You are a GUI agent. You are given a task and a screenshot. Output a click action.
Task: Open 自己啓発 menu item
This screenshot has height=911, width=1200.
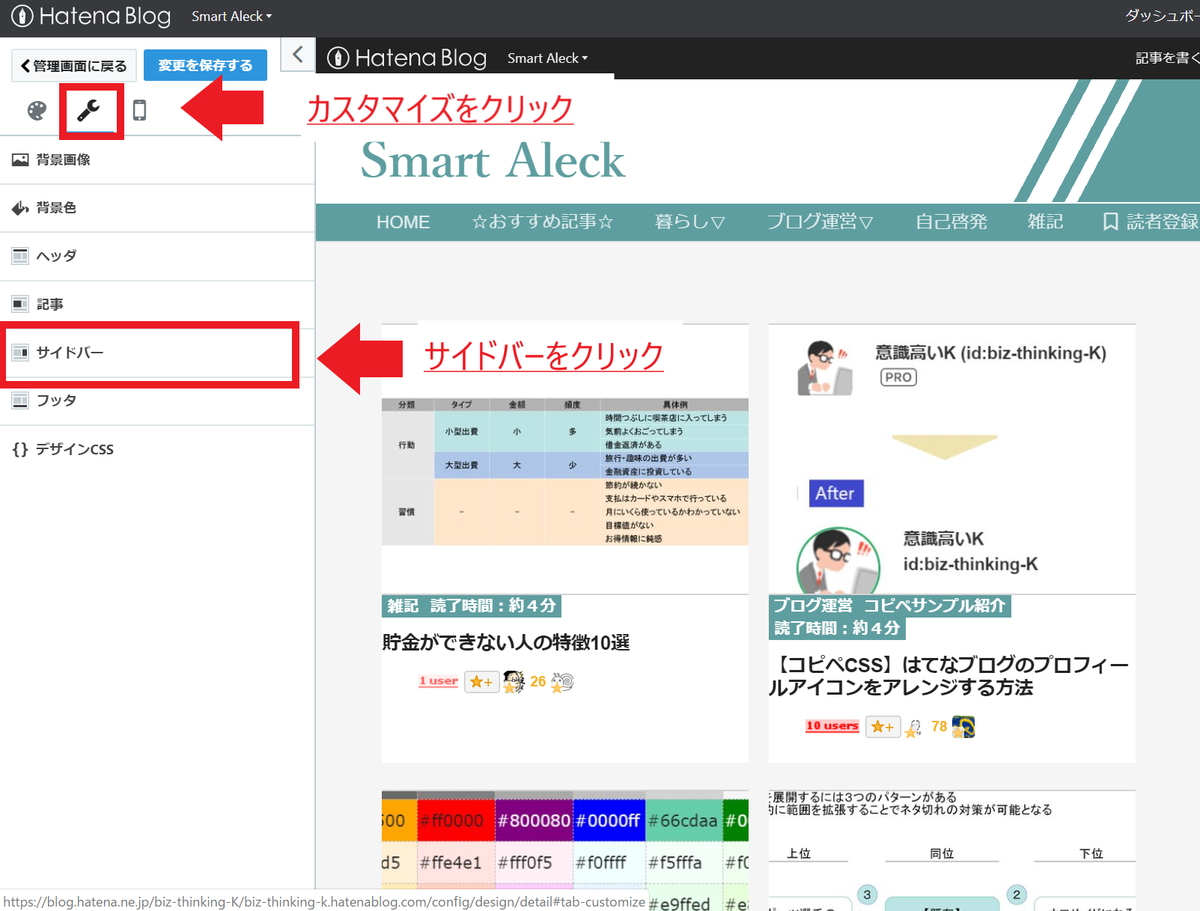pyautogui.click(x=951, y=222)
